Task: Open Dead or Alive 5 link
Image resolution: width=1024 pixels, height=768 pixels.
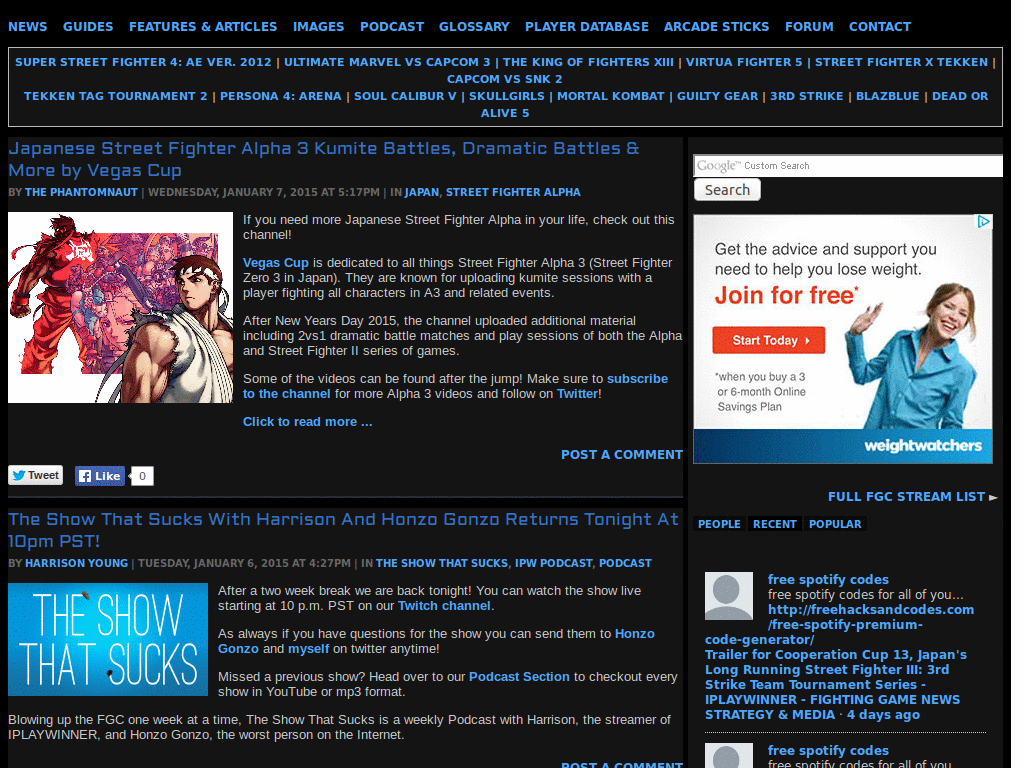Action: pyautogui.click(x=960, y=96)
